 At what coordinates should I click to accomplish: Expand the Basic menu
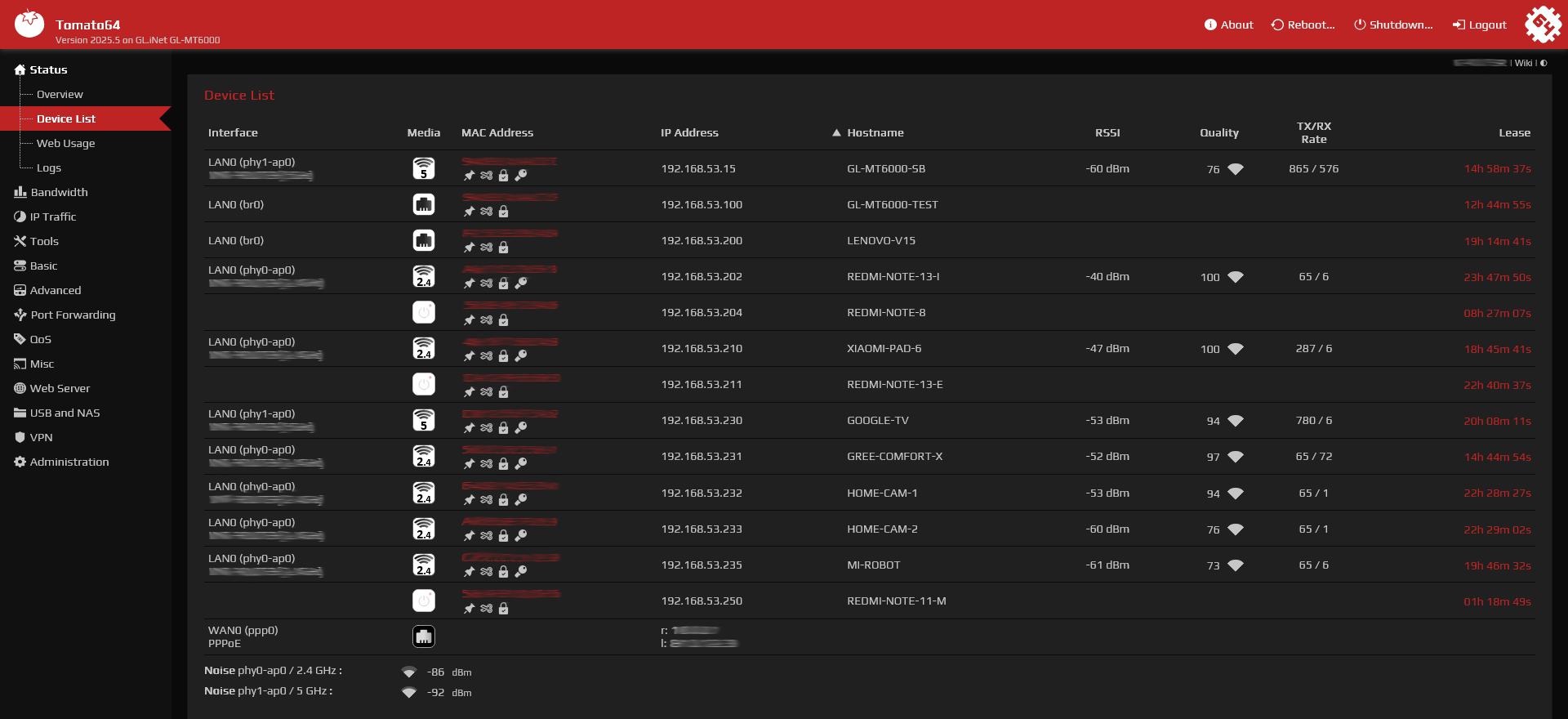pyautogui.click(x=36, y=266)
